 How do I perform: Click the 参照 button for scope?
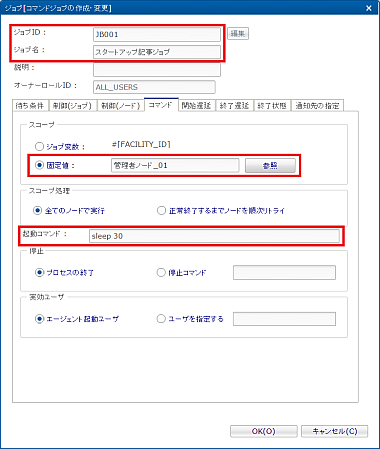pyautogui.click(x=270, y=166)
